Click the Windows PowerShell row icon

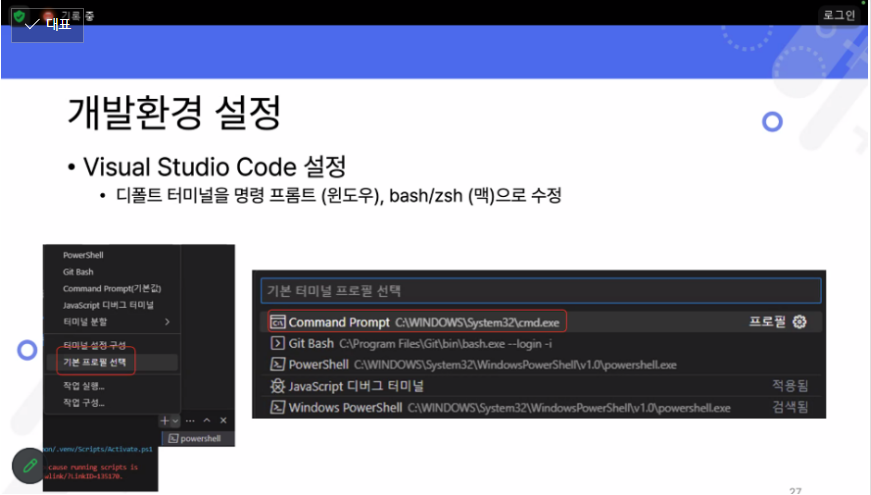pyautogui.click(x=278, y=407)
